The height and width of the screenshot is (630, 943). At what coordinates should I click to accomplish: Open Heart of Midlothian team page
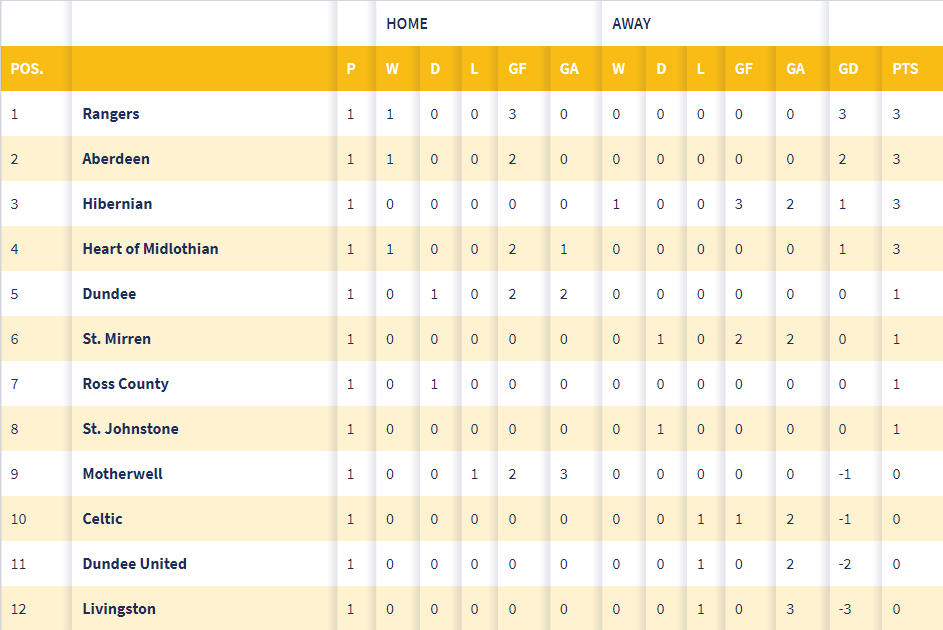coord(150,249)
